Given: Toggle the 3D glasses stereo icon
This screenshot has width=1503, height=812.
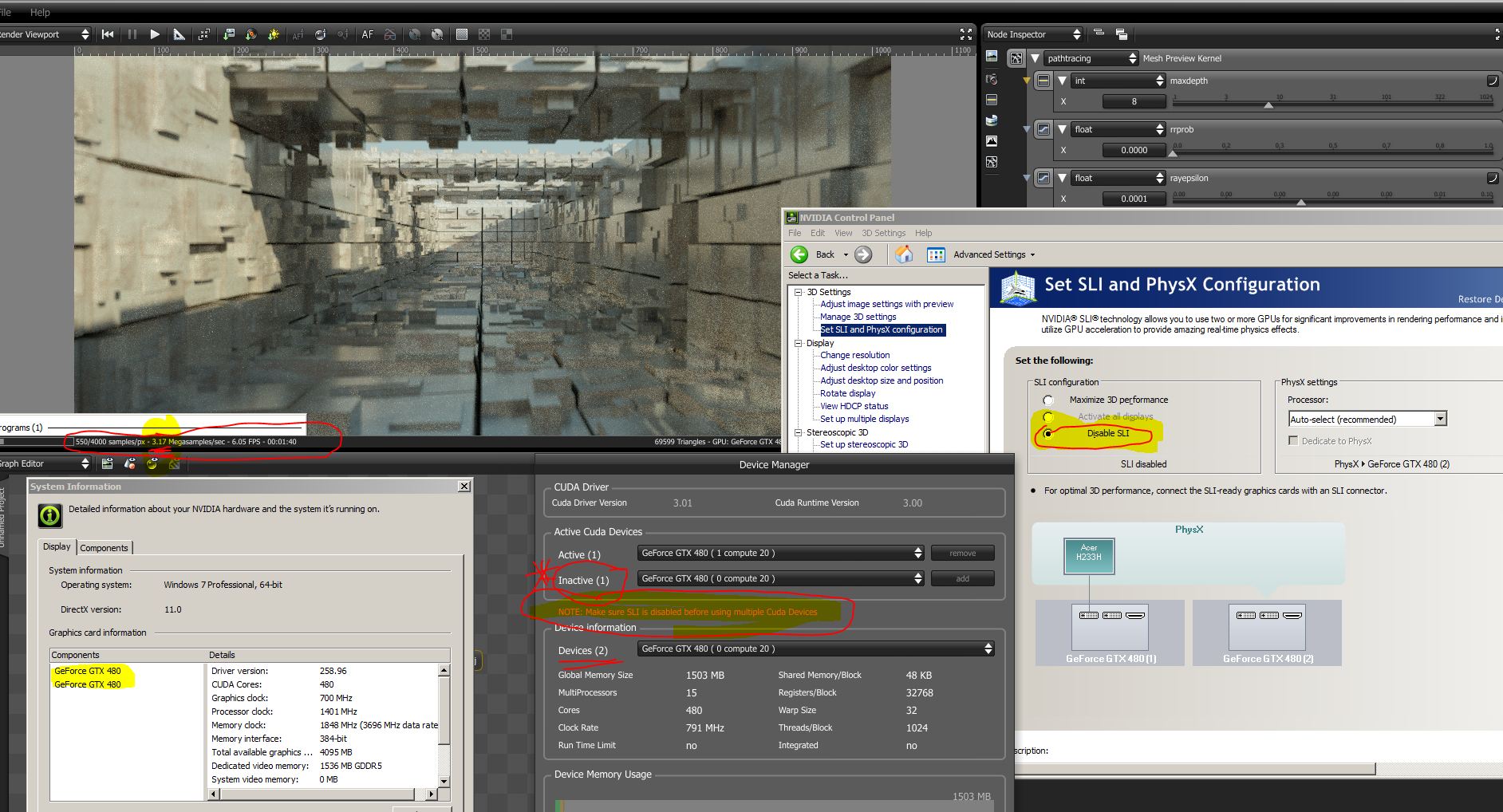Looking at the screenshot, I should click(x=390, y=34).
